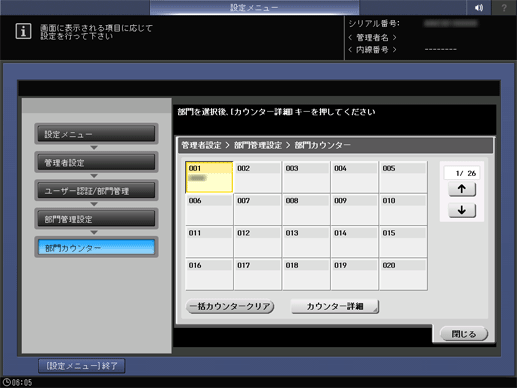Select department cell 007
This screenshot has height=388, width=517.
(x=258, y=209)
